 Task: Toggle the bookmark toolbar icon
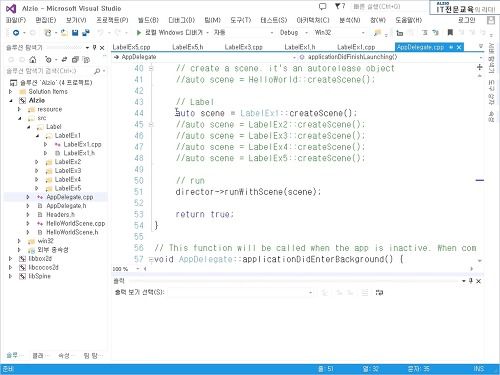click(450, 33)
